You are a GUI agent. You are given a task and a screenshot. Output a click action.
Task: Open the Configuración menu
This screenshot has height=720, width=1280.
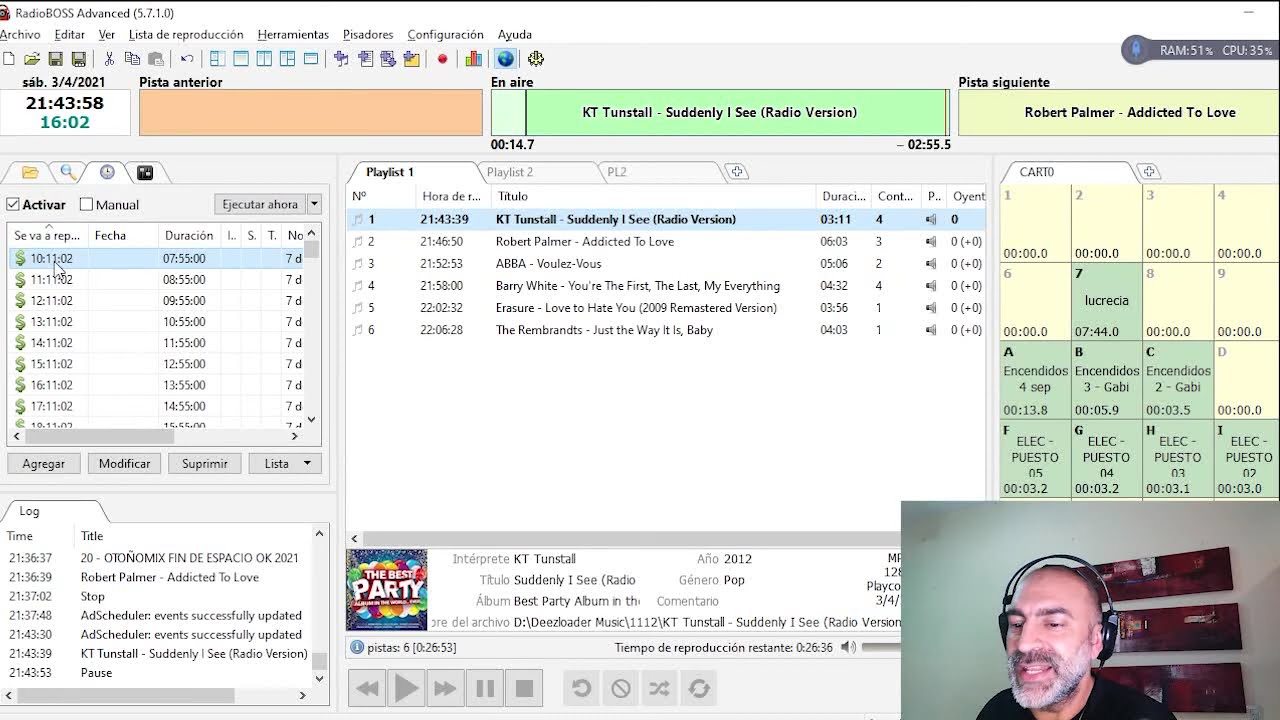point(445,34)
